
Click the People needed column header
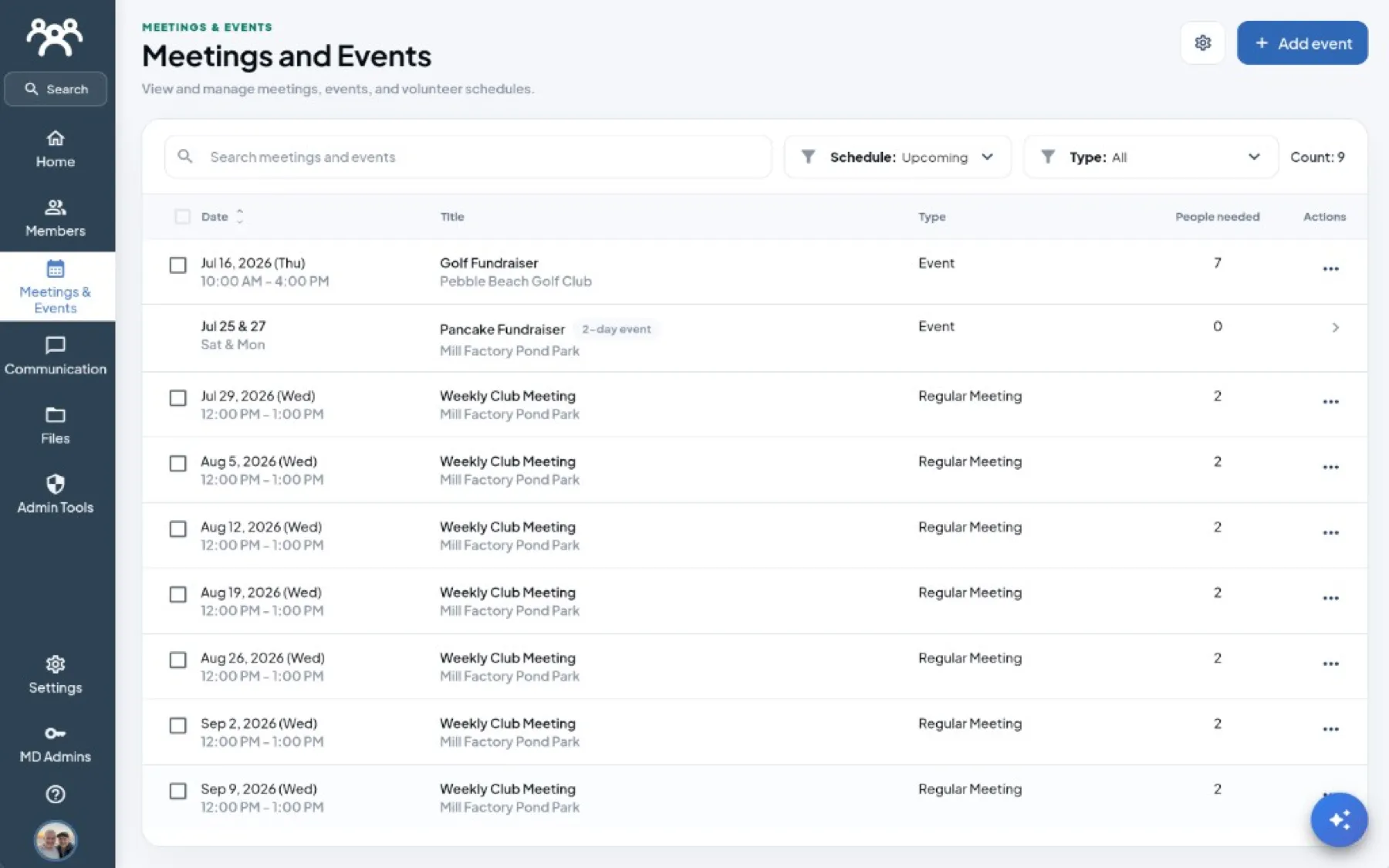pyautogui.click(x=1217, y=217)
